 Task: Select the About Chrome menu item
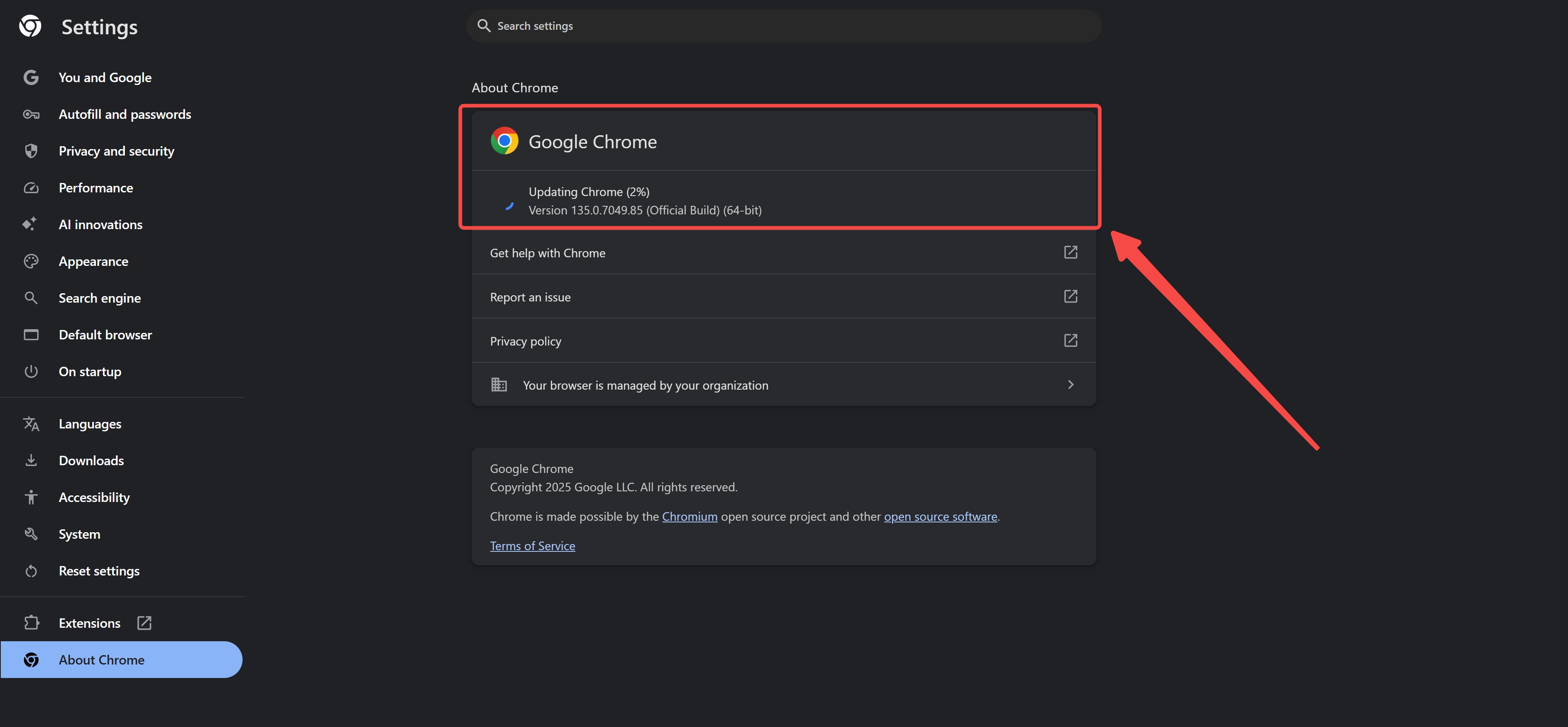coord(122,660)
